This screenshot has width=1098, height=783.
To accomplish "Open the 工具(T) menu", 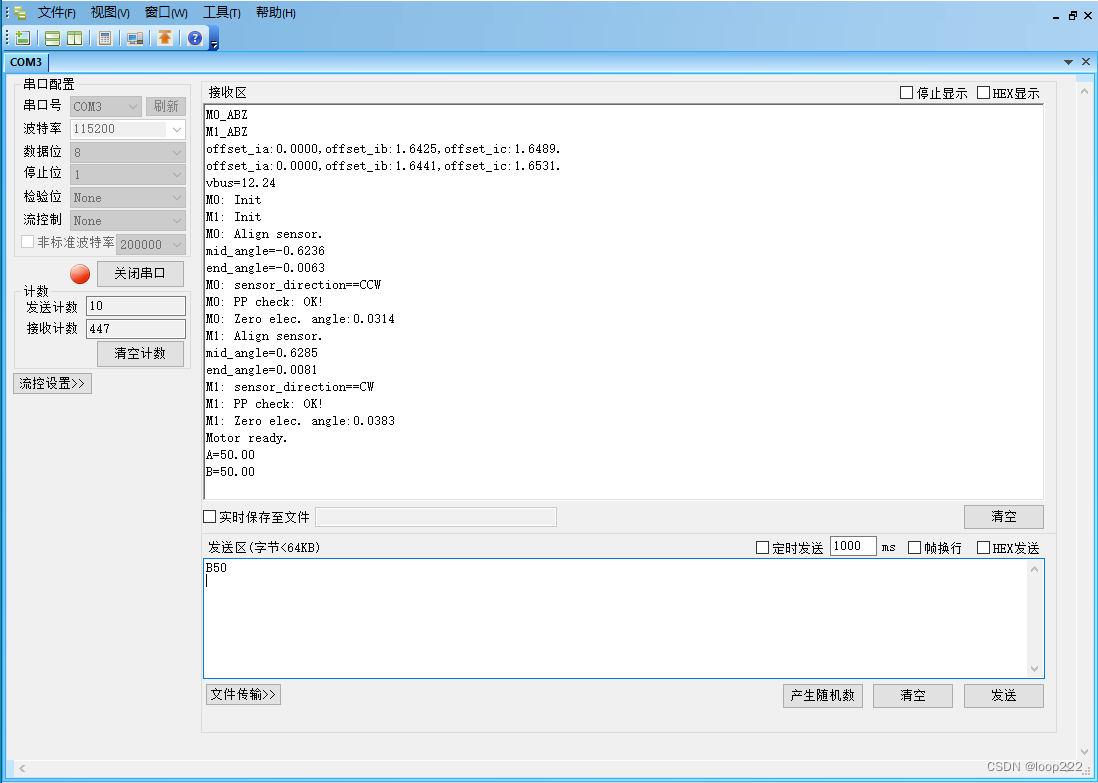I will 221,13.
